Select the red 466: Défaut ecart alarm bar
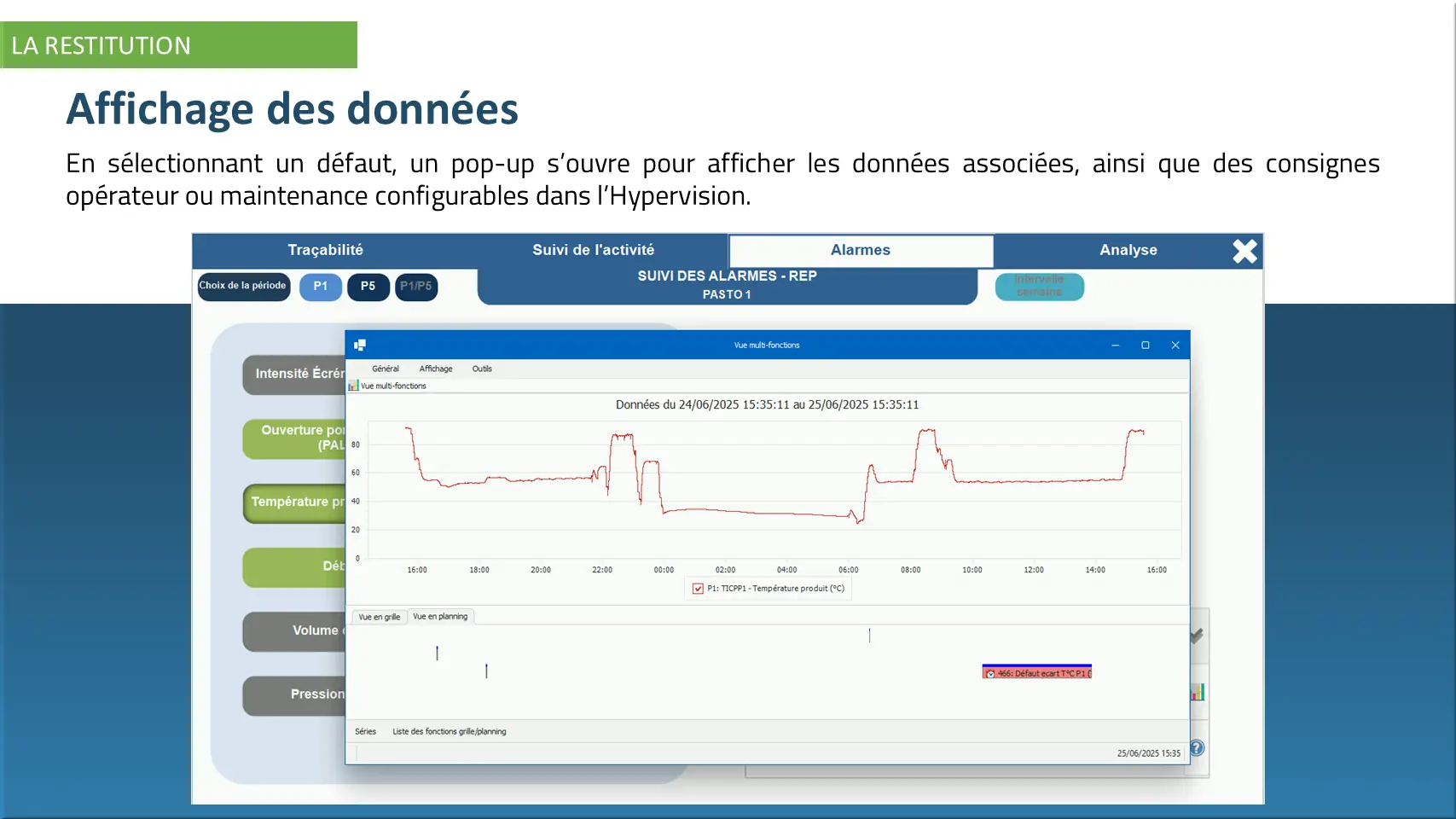This screenshot has height=819, width=1456. [1036, 672]
